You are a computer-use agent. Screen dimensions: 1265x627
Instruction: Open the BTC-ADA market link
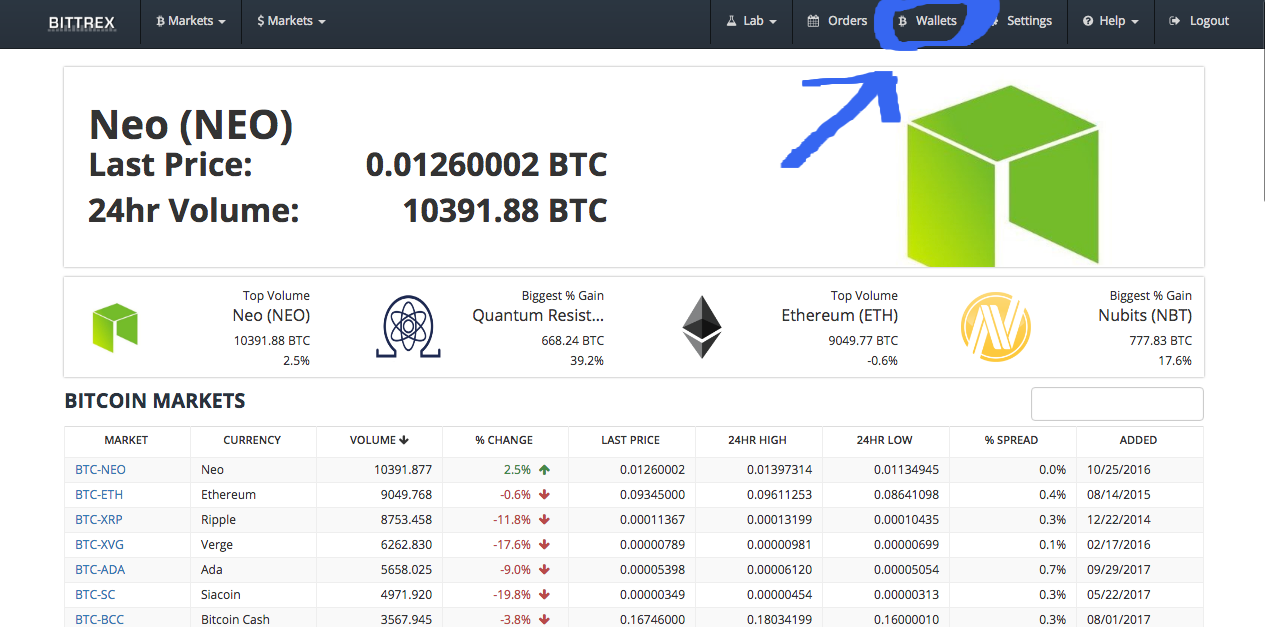100,570
